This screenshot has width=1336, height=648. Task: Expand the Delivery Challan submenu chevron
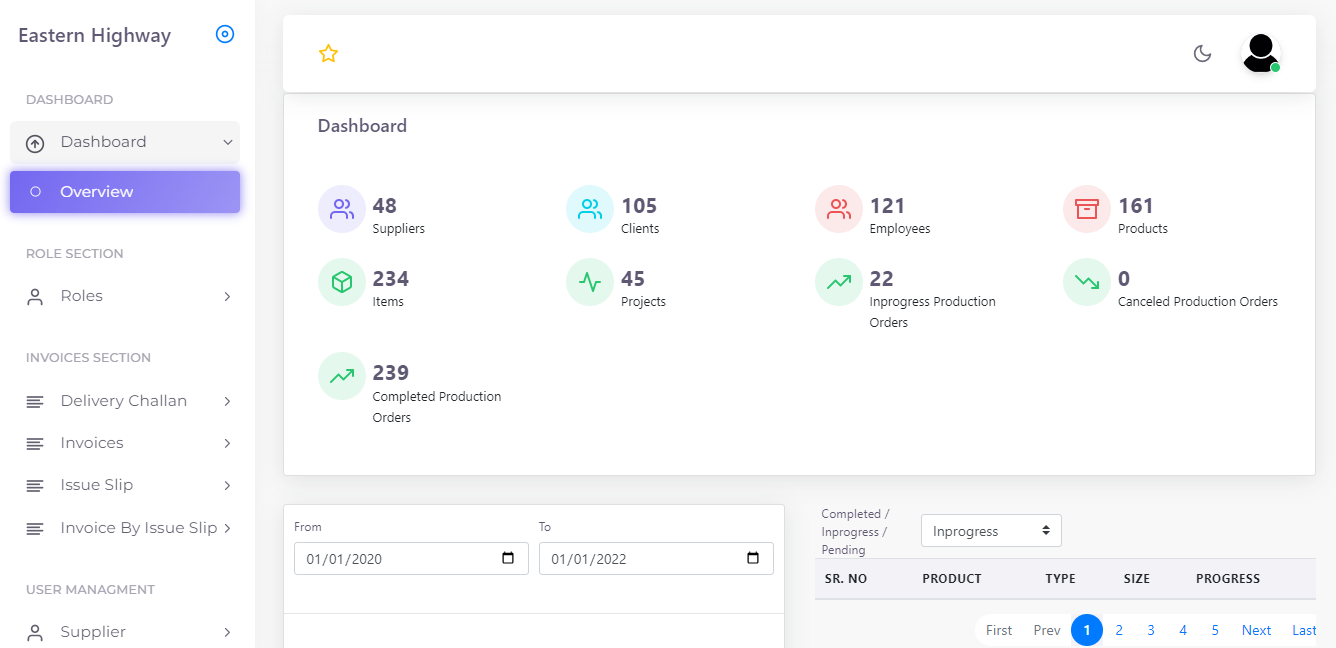coord(227,401)
